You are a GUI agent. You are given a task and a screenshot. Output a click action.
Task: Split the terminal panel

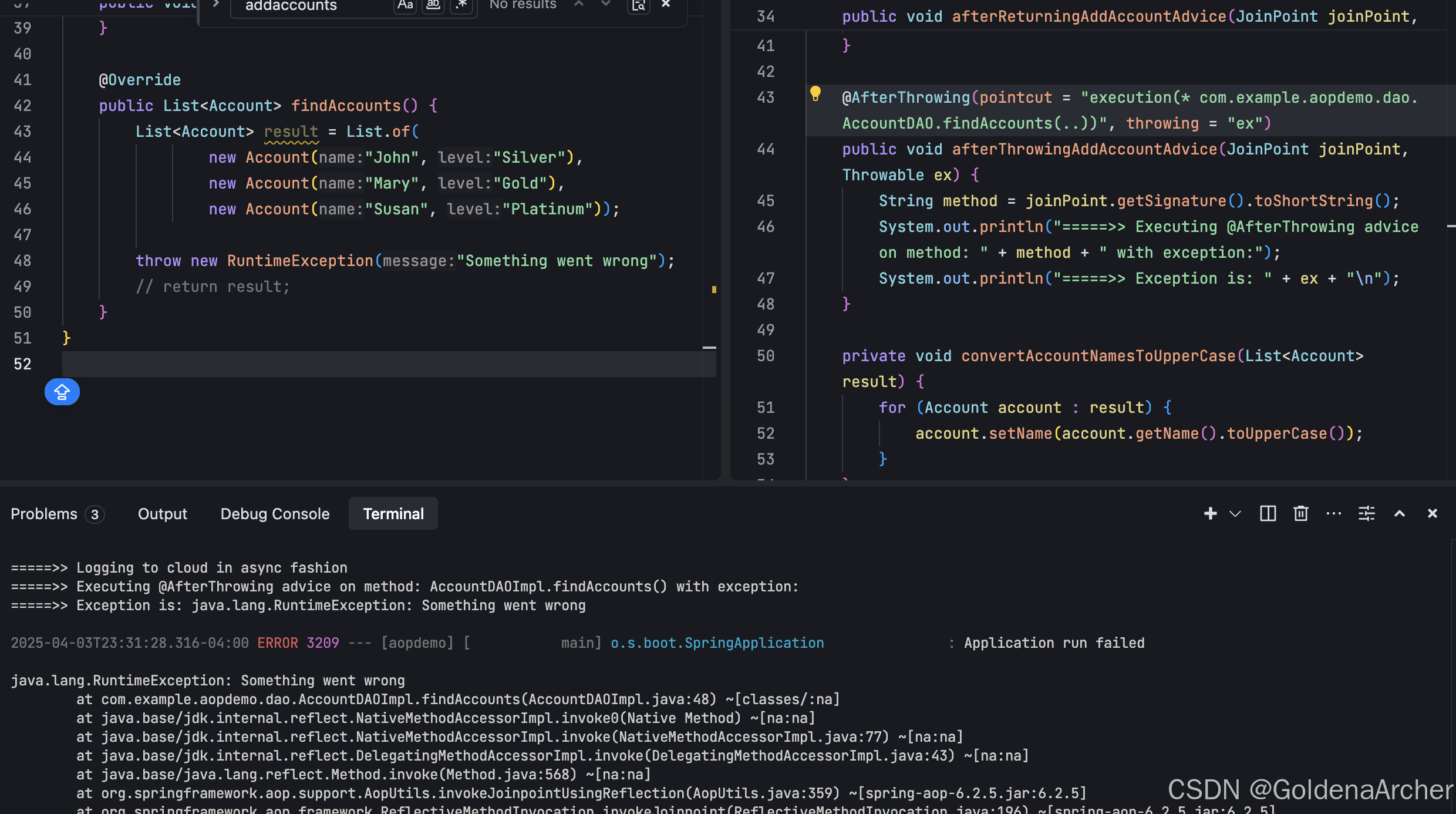(x=1268, y=514)
